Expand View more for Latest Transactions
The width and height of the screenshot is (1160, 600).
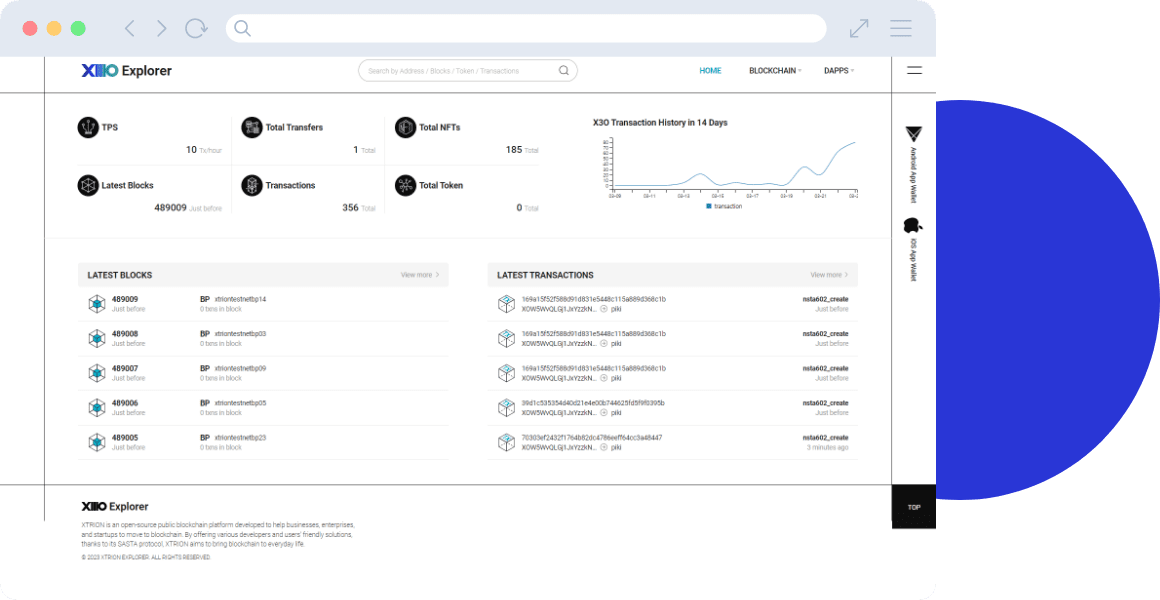tap(829, 275)
